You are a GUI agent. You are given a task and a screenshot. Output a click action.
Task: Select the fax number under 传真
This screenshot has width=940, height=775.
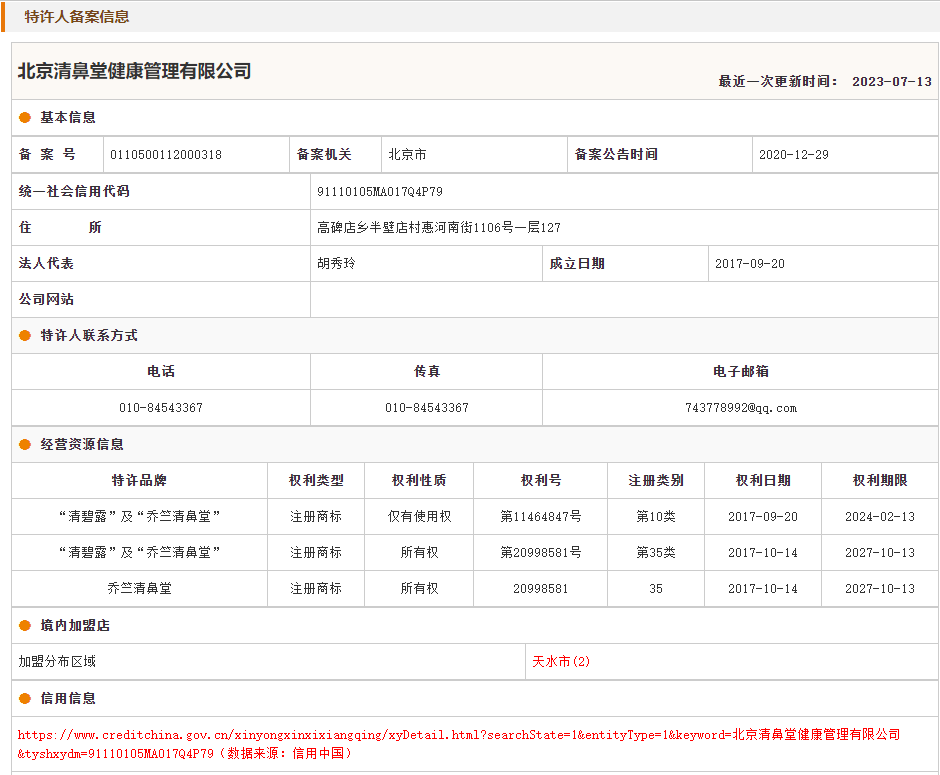coord(426,408)
